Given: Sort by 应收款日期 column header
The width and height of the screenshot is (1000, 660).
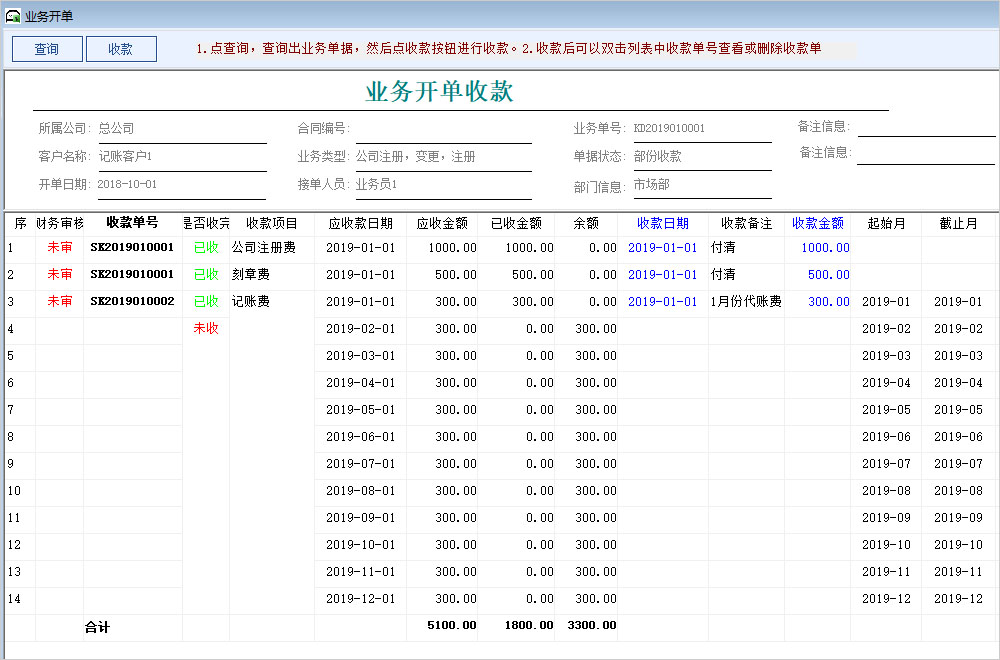Looking at the screenshot, I should pyautogui.click(x=360, y=223).
